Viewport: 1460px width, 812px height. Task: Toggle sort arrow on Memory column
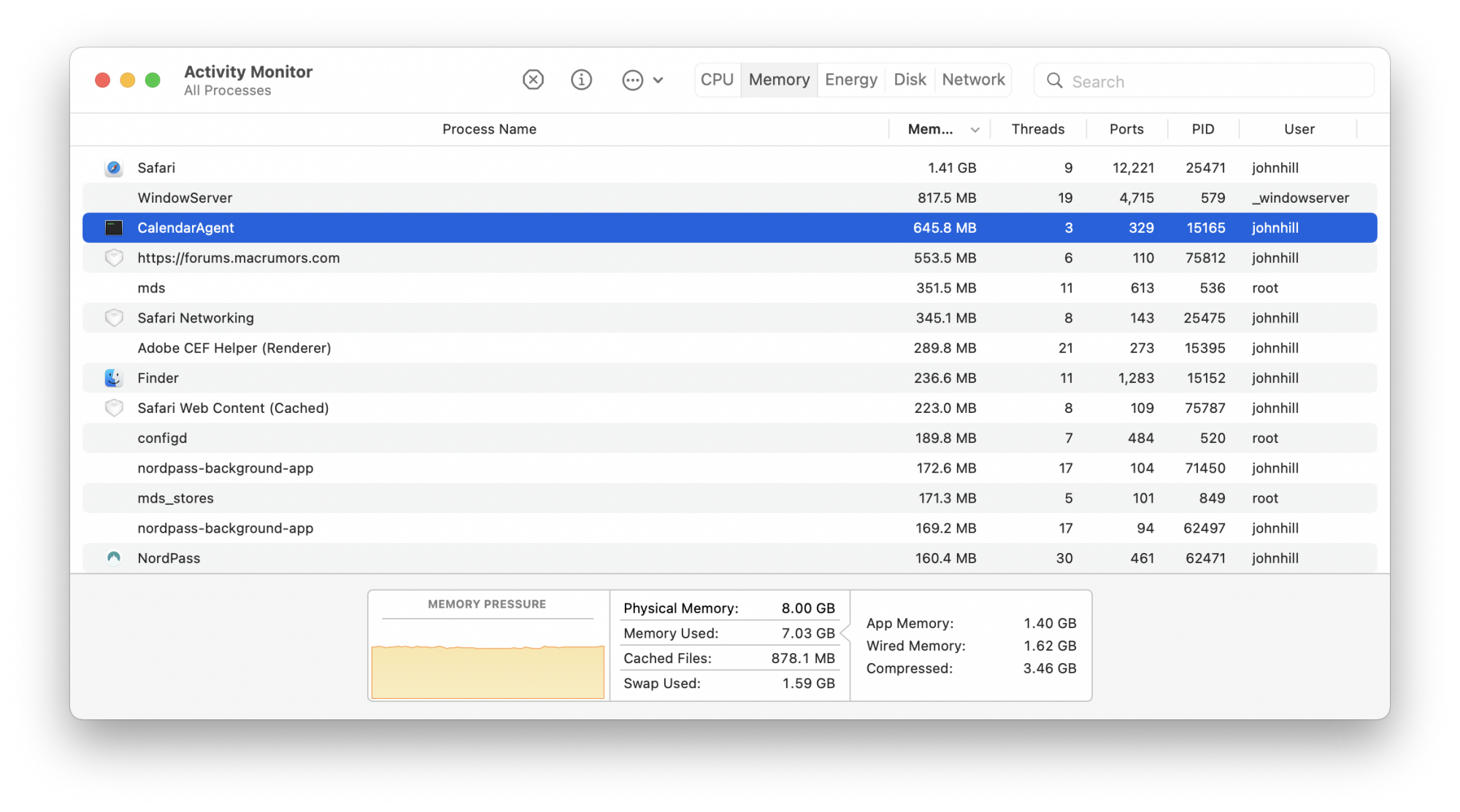(975, 130)
